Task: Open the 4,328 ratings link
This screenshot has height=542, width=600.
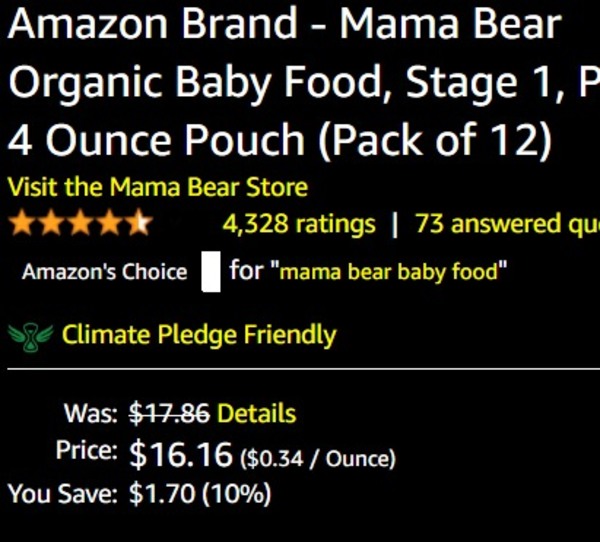Action: (299, 224)
